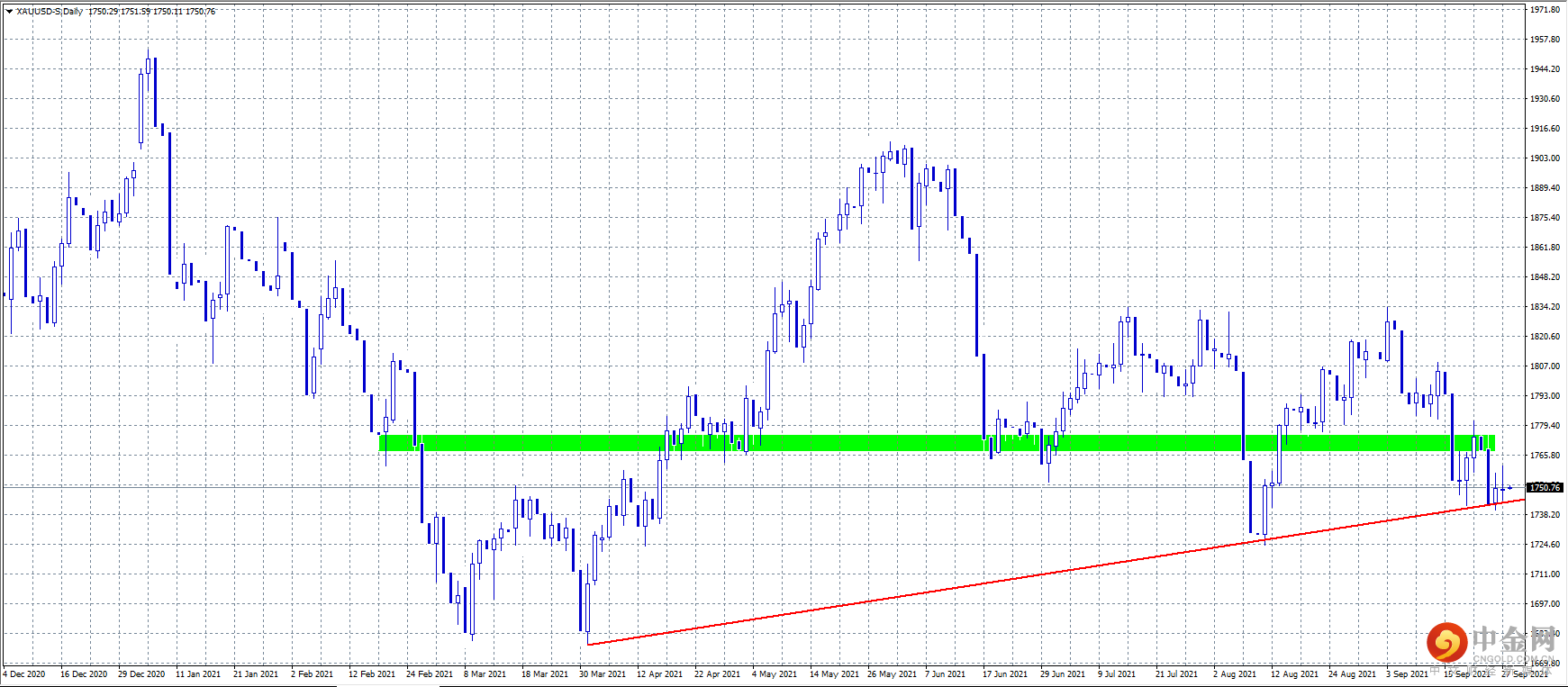The image size is (1568, 687).
Task: Click the 12 Aug 2021 date label
Action: 1294,673
